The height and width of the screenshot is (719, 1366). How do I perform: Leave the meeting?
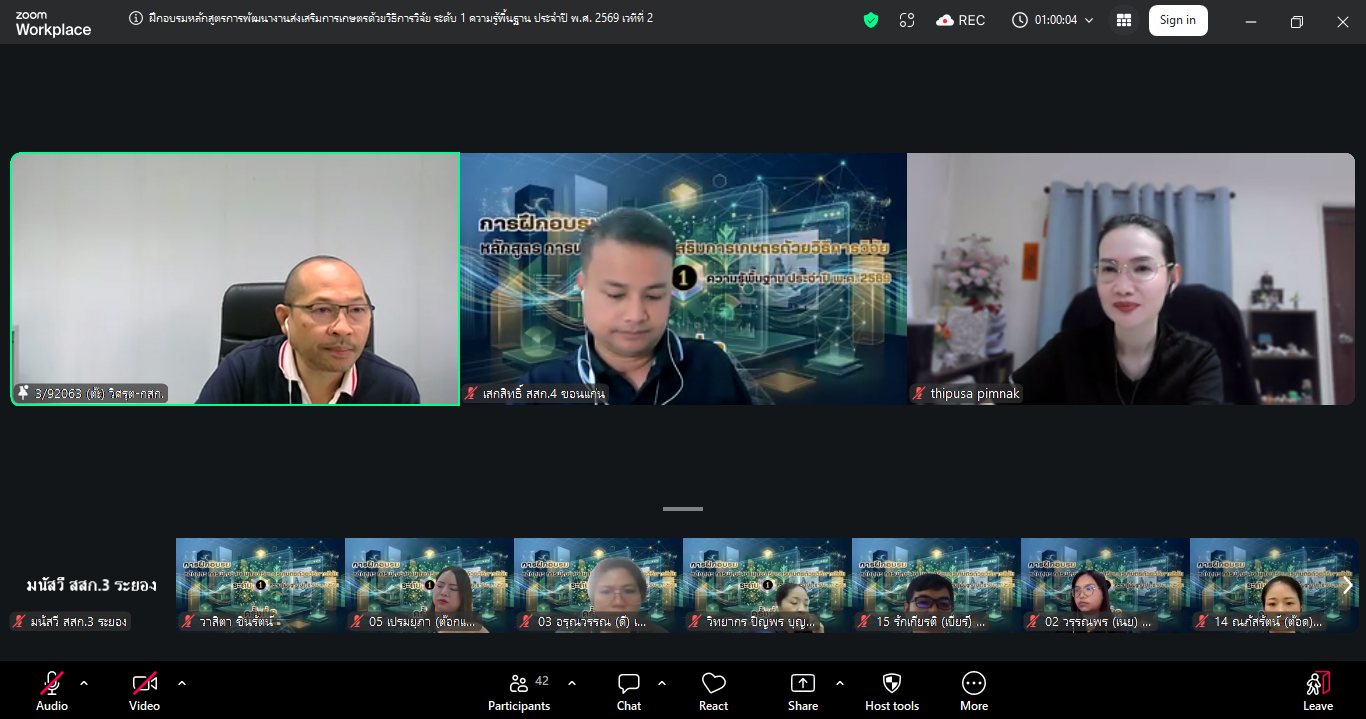pos(1317,691)
